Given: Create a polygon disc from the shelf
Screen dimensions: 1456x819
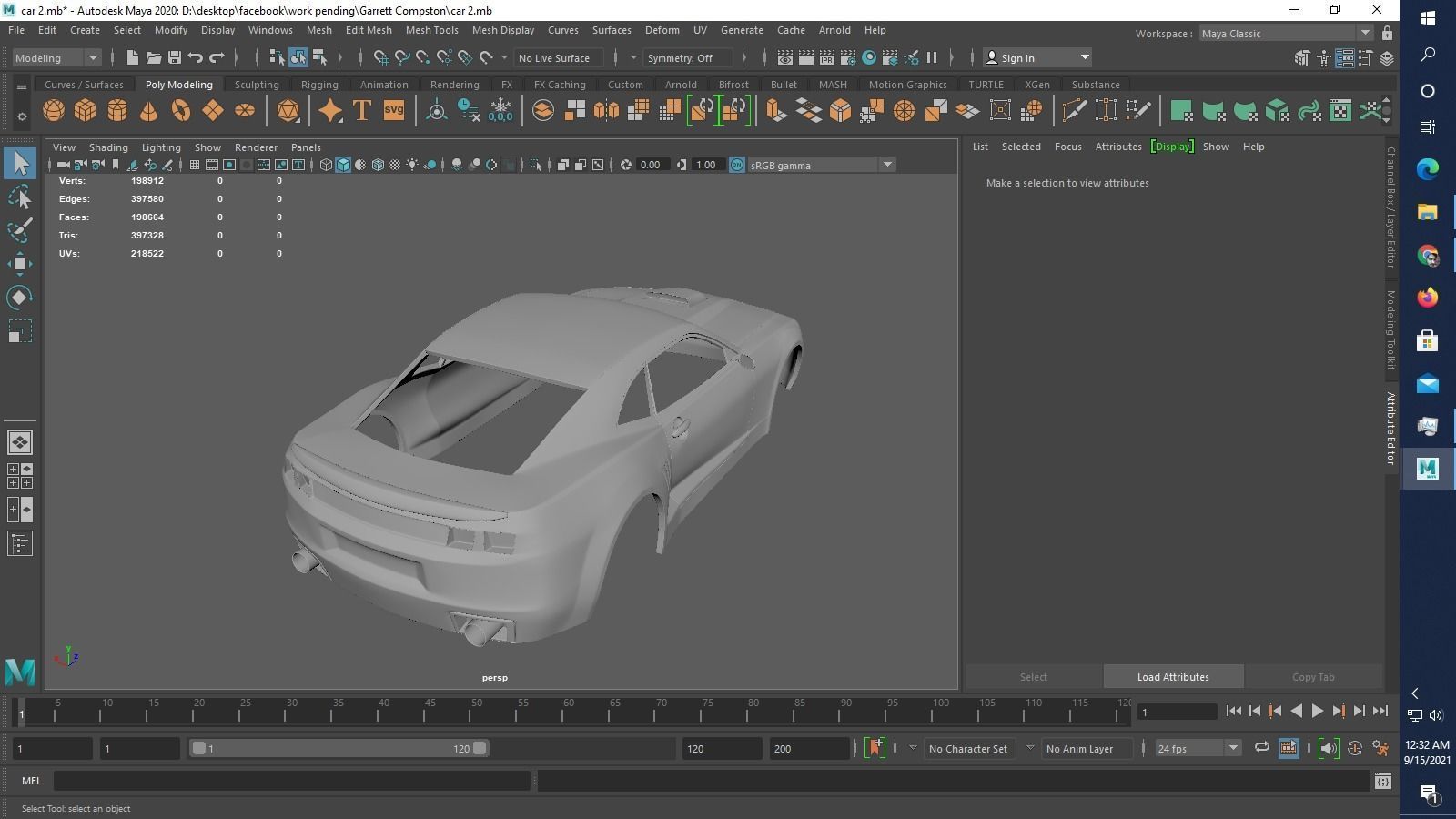Looking at the screenshot, I should (x=245, y=110).
